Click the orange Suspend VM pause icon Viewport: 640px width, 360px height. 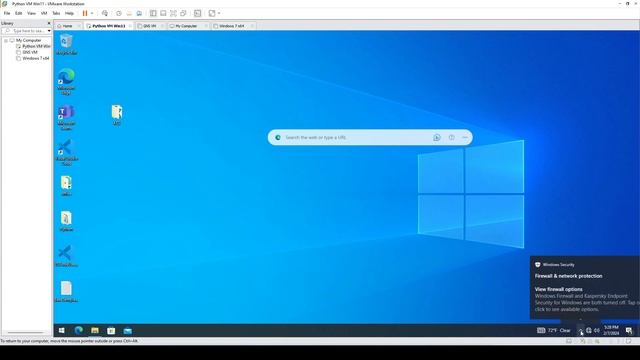click(85, 13)
